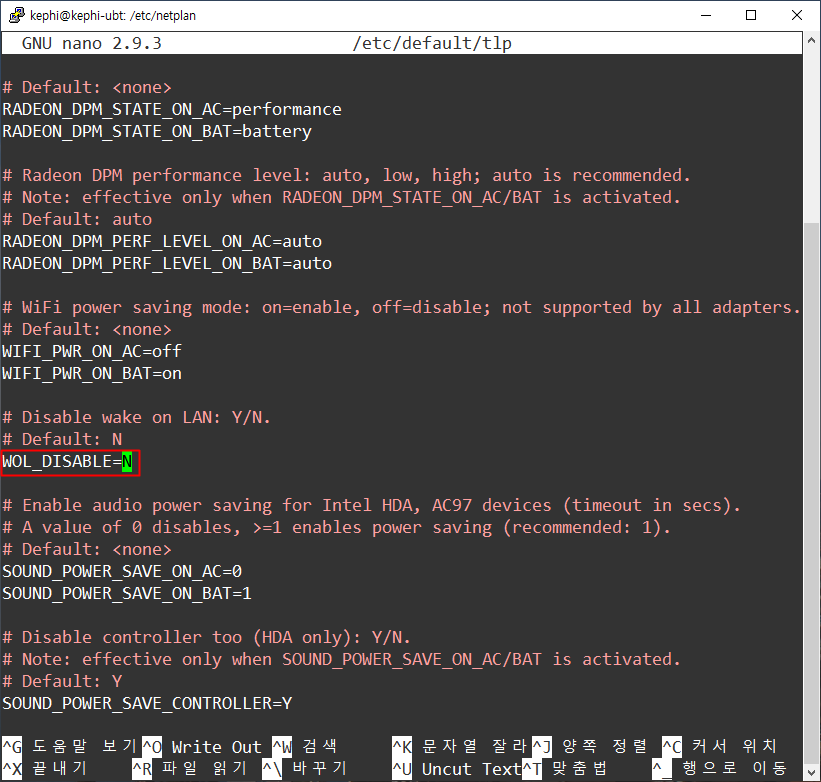Click the '# Disable wake on LAN: Y/N.' comment
This screenshot has width=821, height=782.
137,417
